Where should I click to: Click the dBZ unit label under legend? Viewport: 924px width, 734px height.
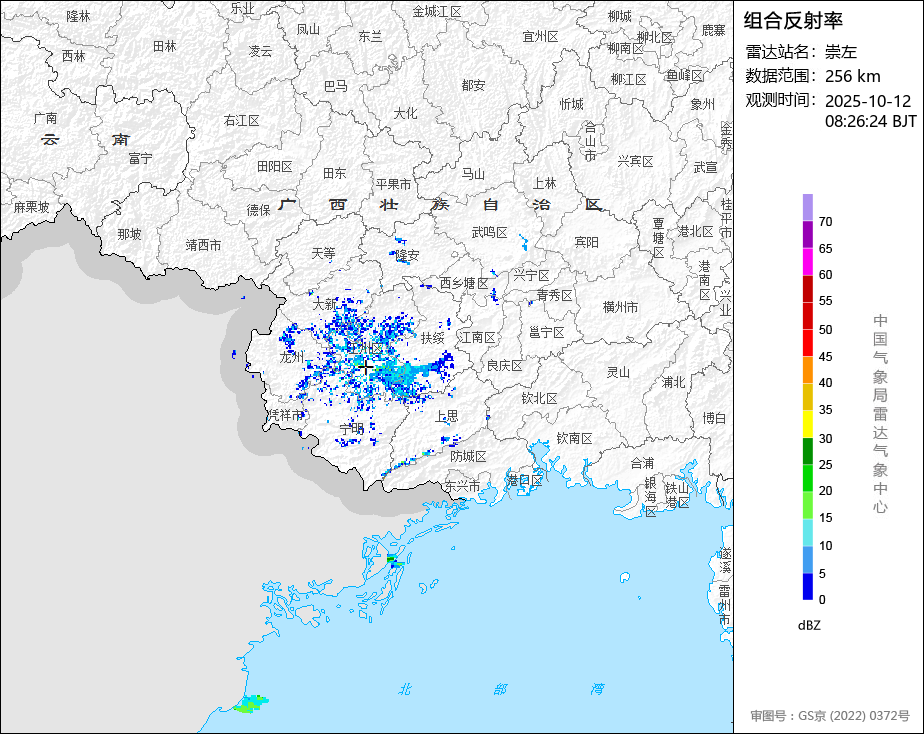click(809, 625)
